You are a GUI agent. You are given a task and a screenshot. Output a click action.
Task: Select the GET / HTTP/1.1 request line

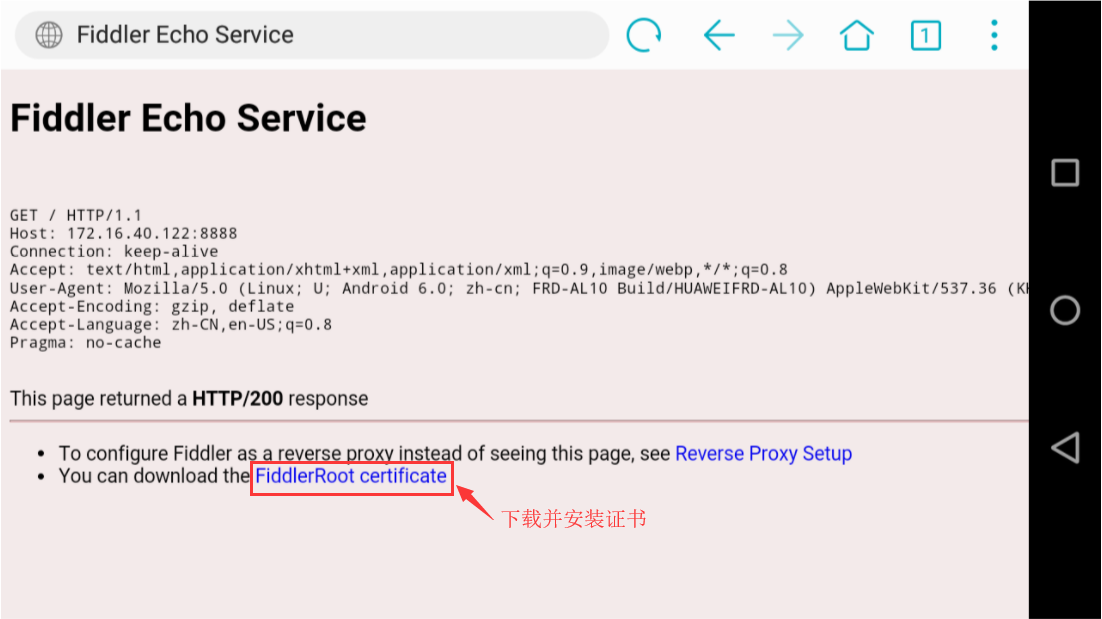click(x=76, y=215)
